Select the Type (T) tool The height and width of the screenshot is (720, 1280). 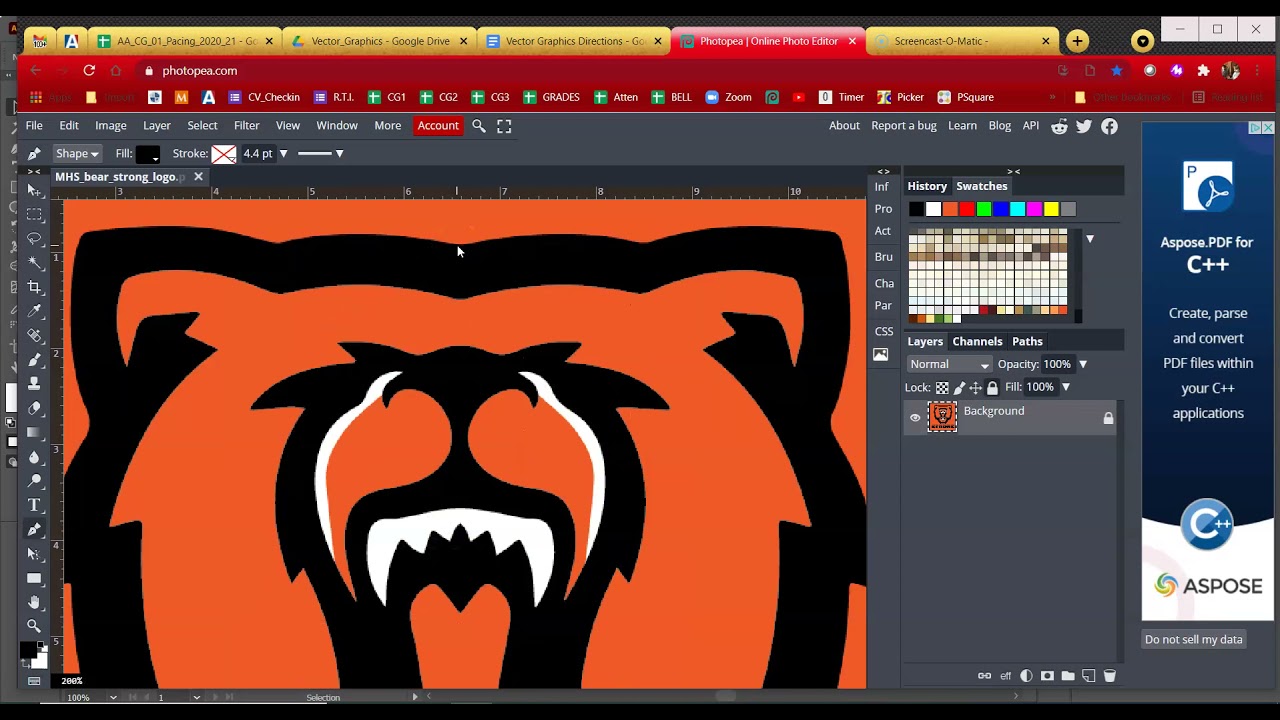pos(34,505)
